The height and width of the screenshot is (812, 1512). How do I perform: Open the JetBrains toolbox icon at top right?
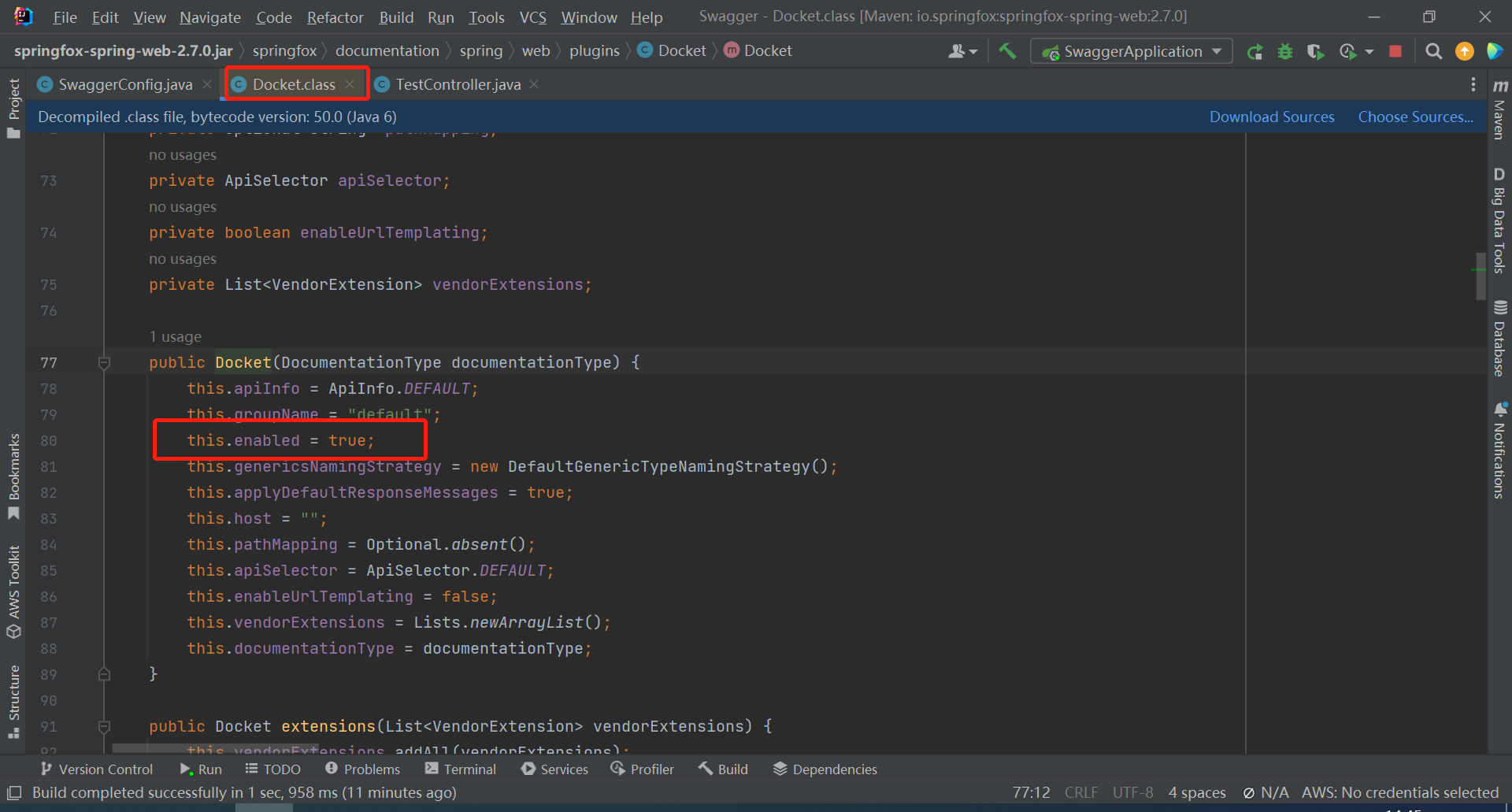pos(1495,51)
